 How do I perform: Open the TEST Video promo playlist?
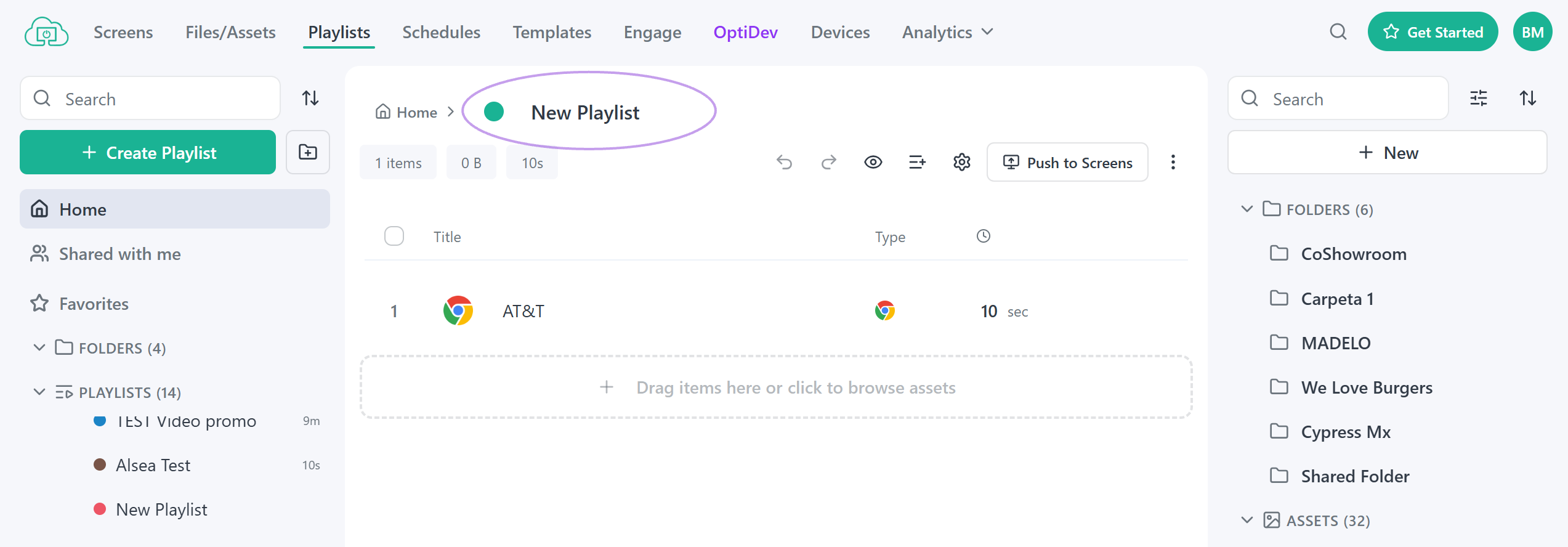click(x=186, y=421)
